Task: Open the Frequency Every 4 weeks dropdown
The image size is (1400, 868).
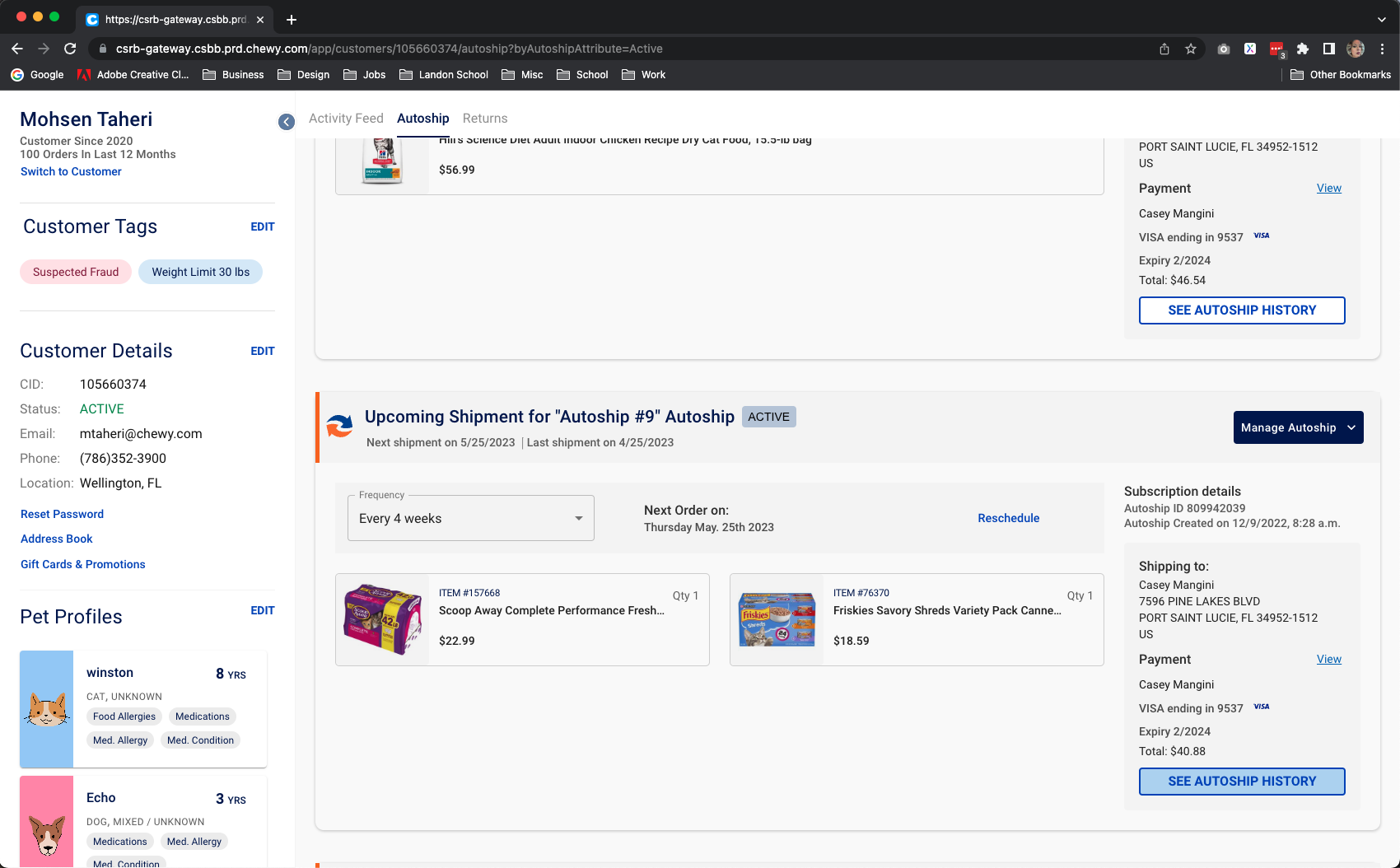Action: click(x=471, y=518)
